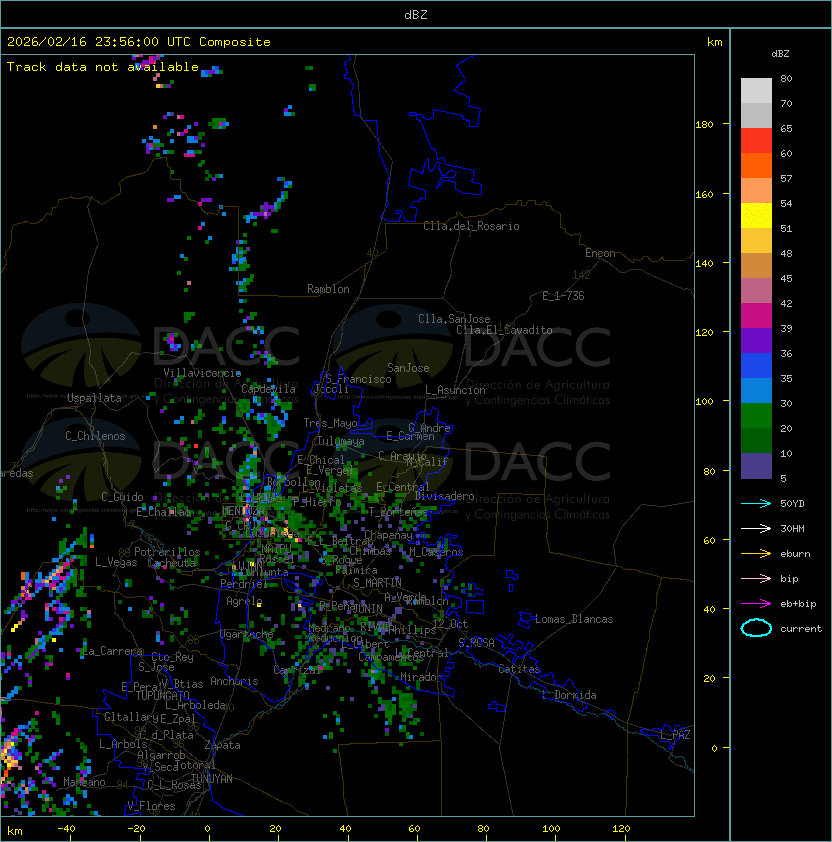Click the yellow eburn arrow icon

[756, 554]
